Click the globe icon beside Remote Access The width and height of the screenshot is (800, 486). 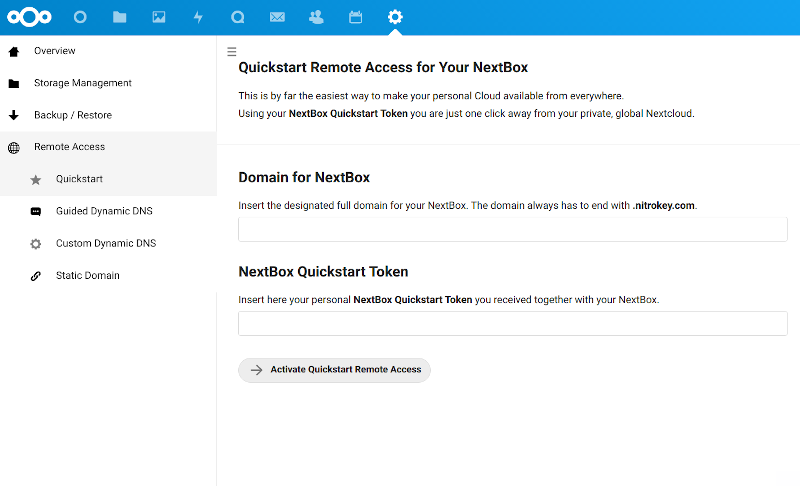pos(14,148)
